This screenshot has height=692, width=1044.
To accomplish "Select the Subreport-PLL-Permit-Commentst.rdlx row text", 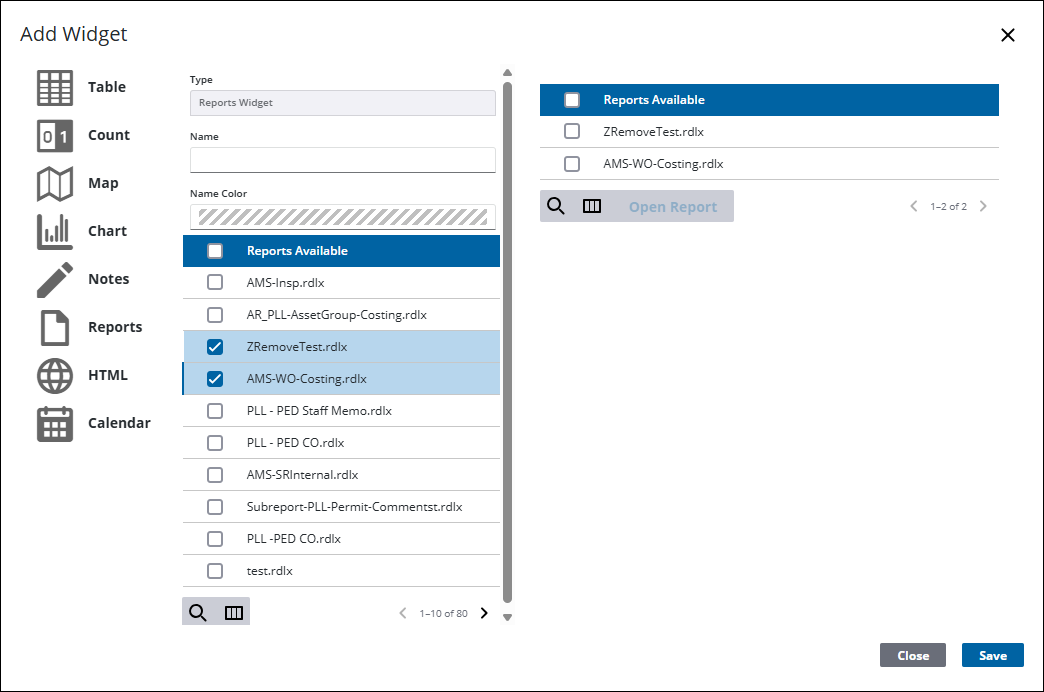I will [x=354, y=507].
